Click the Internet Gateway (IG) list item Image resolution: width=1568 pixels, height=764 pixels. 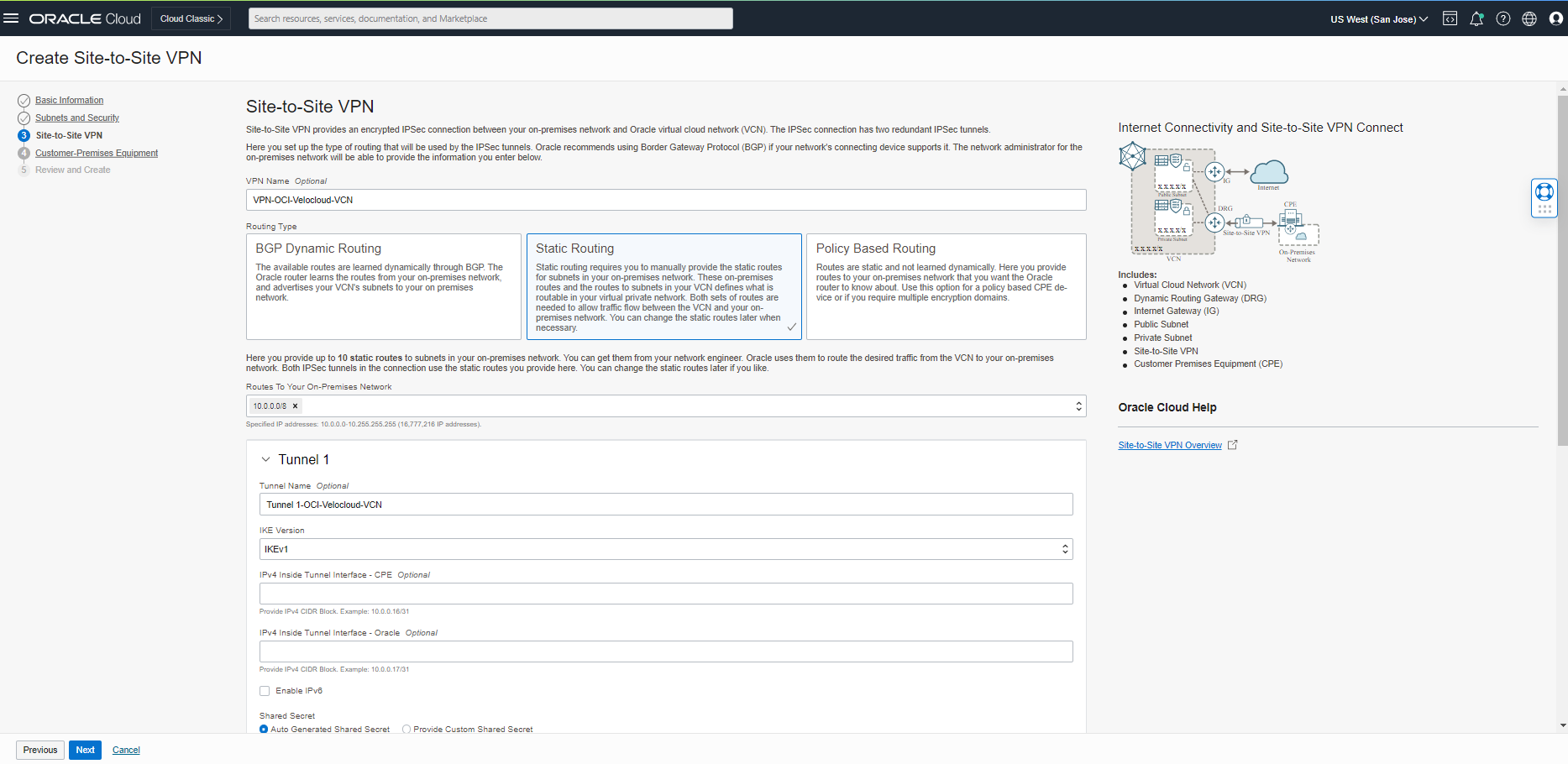[x=1177, y=311]
